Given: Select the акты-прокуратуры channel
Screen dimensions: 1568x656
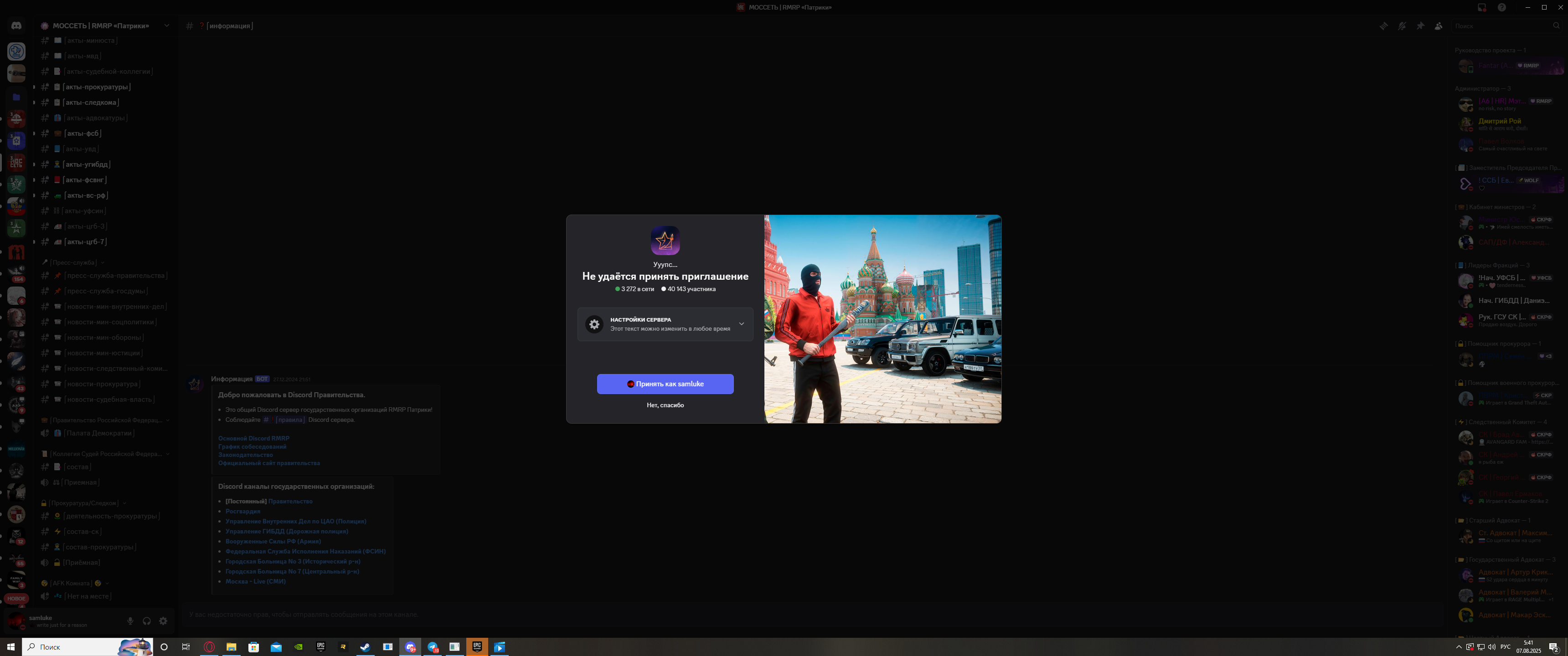Looking at the screenshot, I should (x=97, y=87).
